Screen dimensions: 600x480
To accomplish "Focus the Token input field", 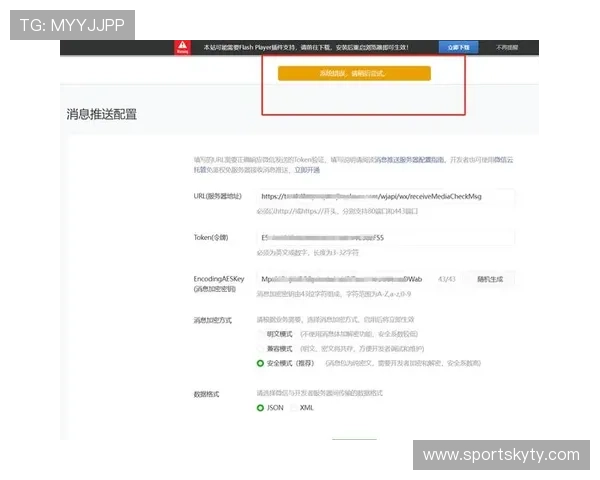I will 385,238.
